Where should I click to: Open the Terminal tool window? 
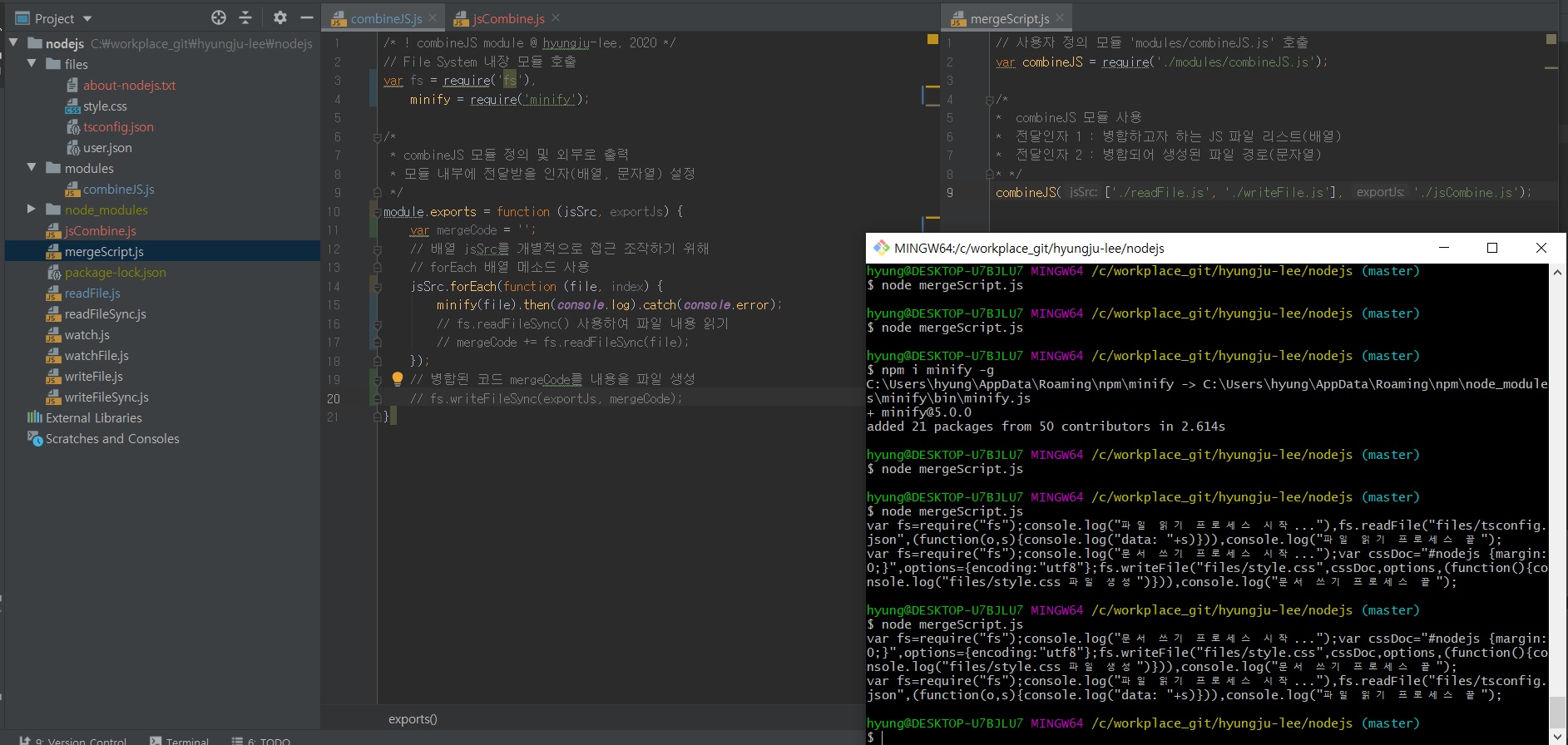[180, 740]
